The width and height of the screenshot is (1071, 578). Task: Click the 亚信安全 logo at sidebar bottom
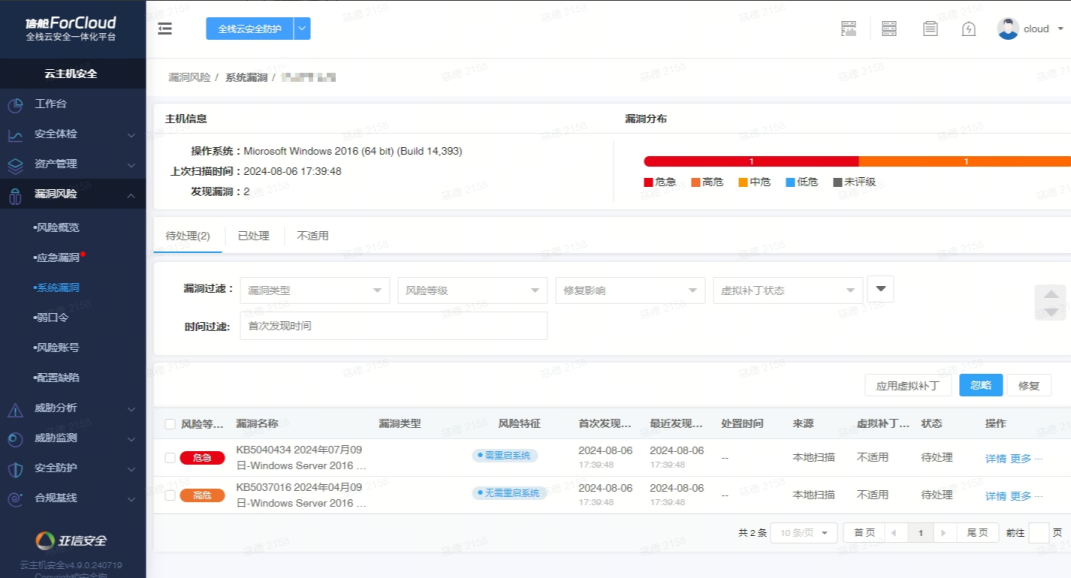71,540
